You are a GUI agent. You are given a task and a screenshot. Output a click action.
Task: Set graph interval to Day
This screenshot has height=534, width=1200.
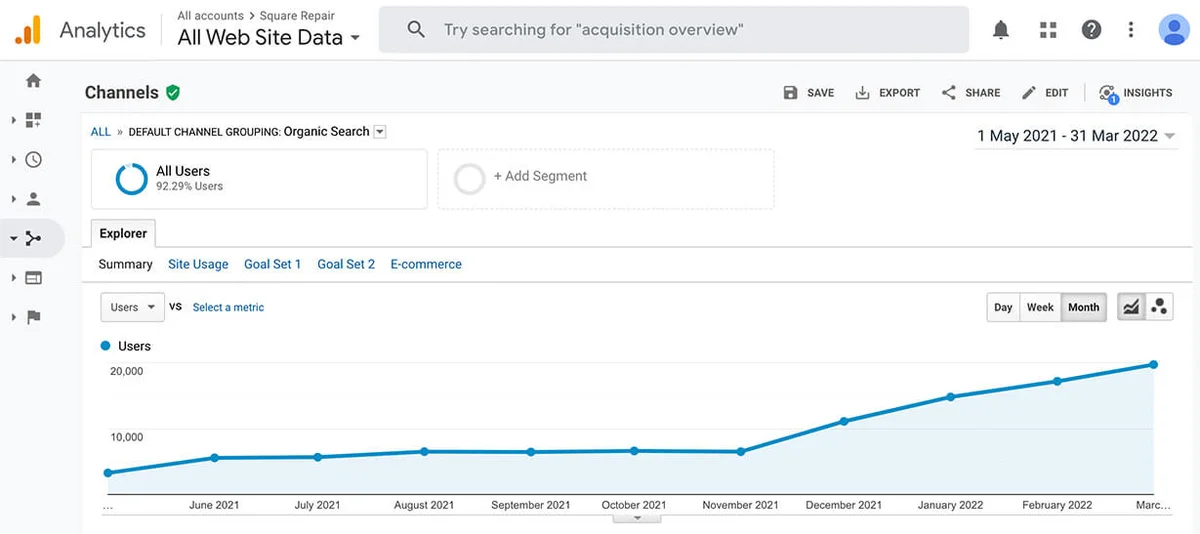[1003, 307]
